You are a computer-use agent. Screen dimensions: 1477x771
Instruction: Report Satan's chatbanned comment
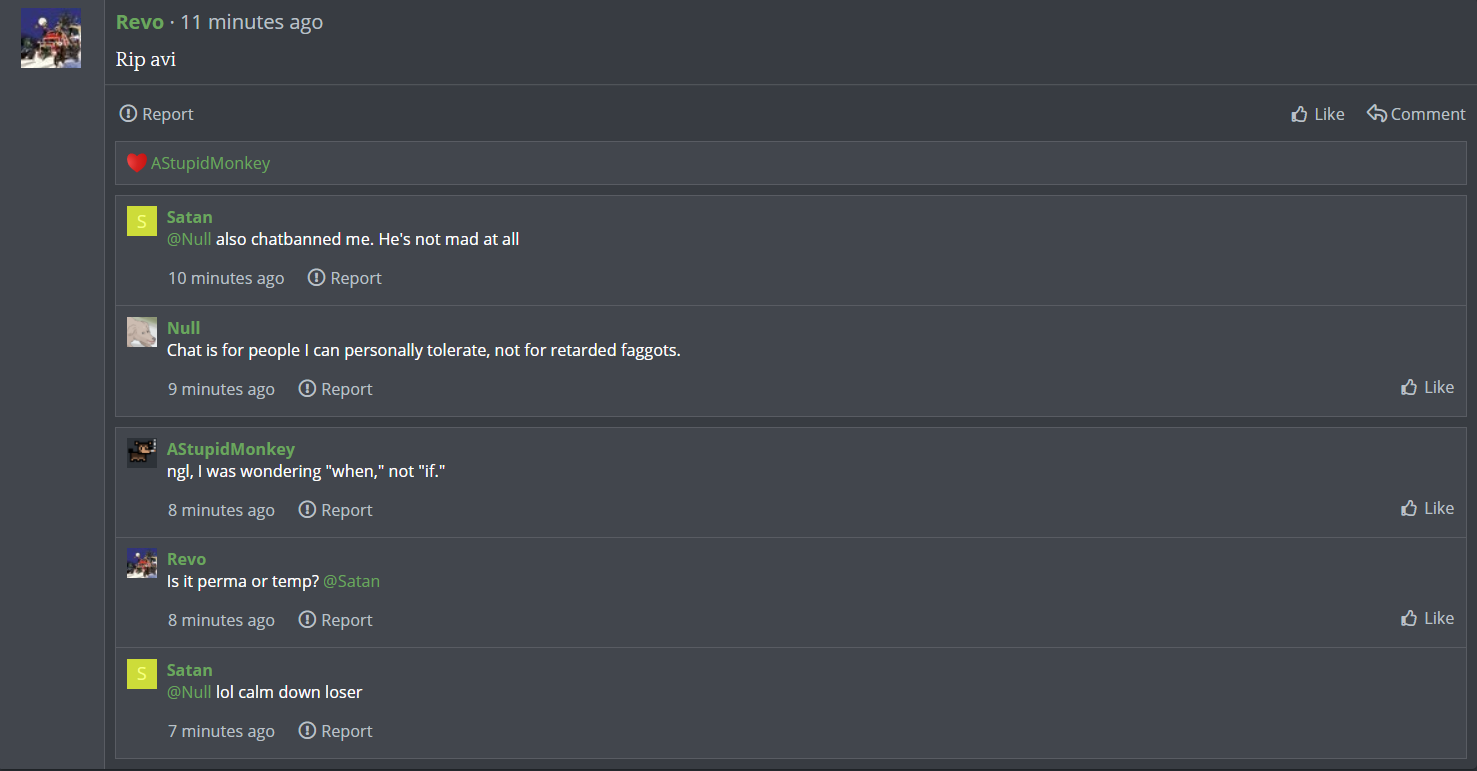pos(345,278)
